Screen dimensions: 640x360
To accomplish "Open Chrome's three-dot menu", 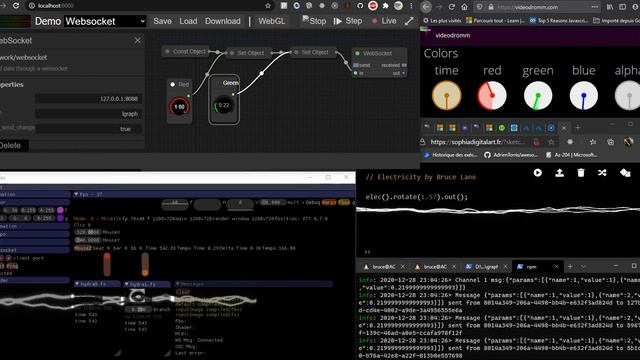I will point(411,6).
